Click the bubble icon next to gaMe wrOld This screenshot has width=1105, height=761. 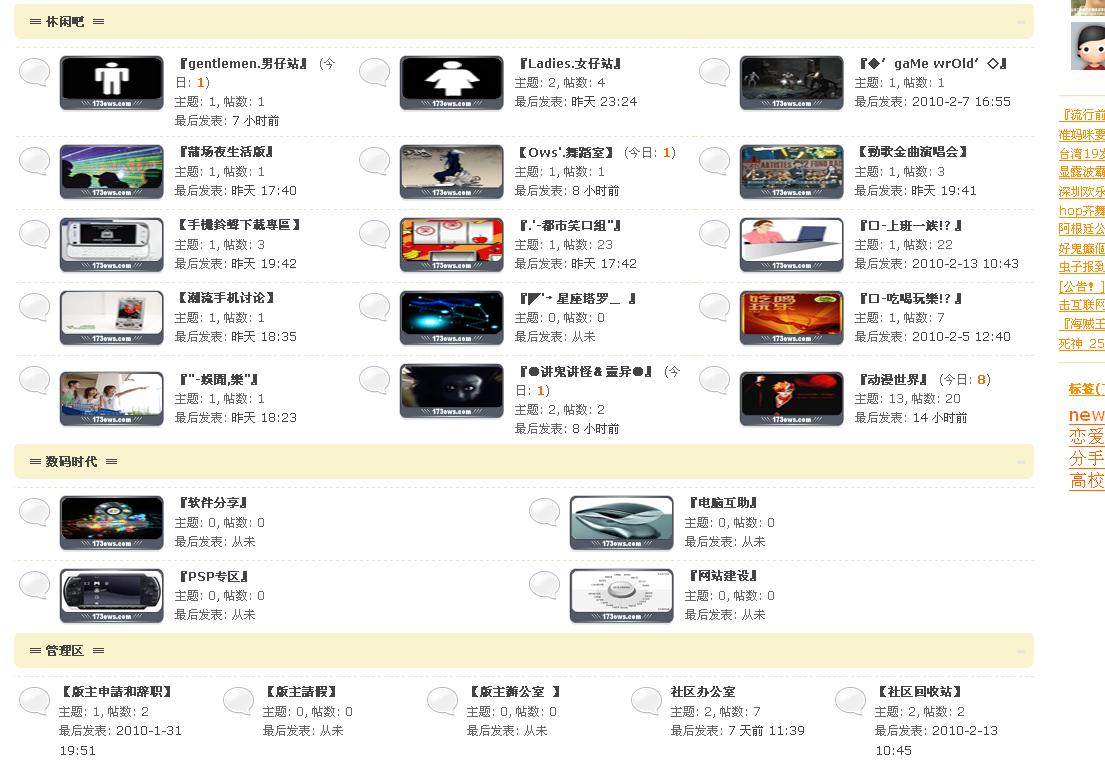click(x=715, y=72)
